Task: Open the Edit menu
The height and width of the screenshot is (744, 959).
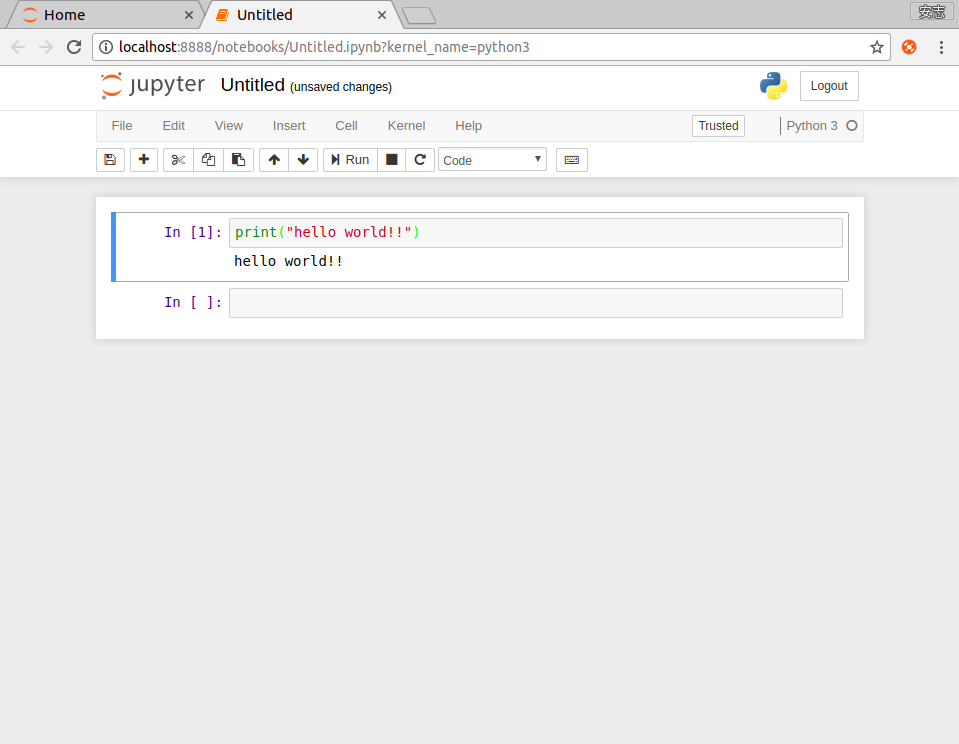Action: [x=174, y=125]
